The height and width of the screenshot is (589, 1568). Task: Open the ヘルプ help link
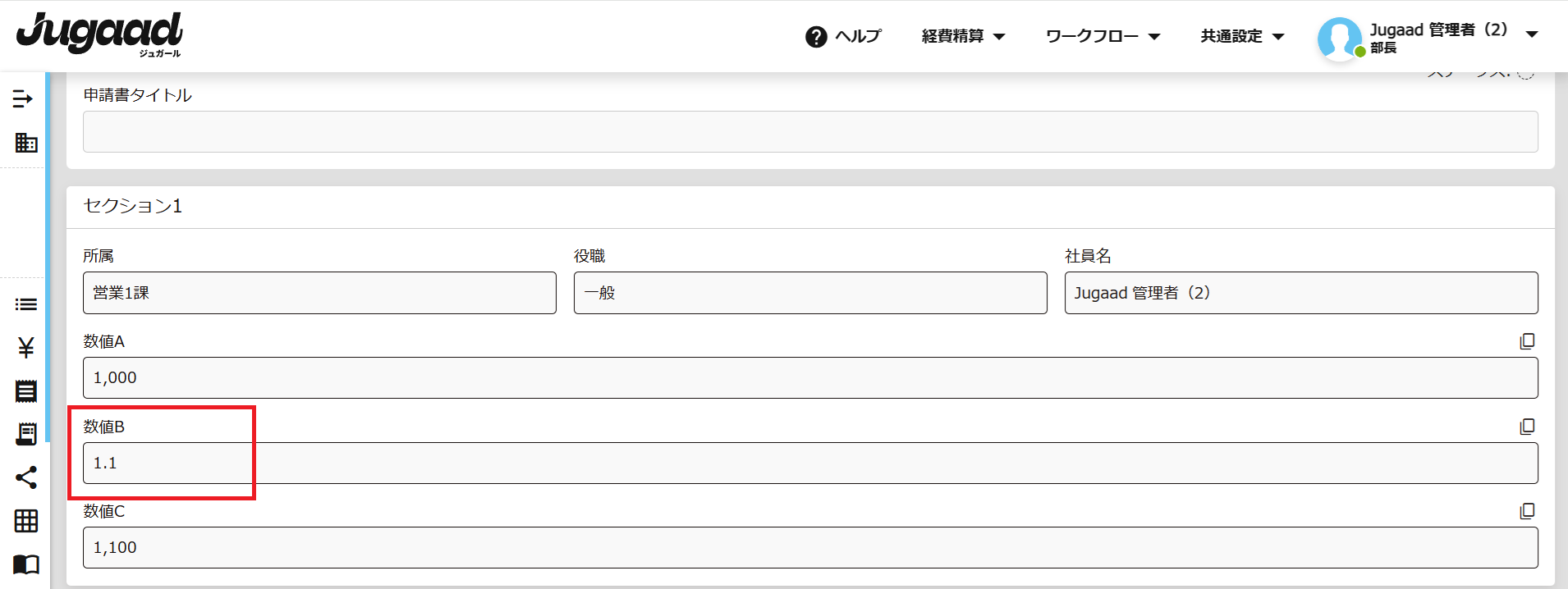(843, 36)
